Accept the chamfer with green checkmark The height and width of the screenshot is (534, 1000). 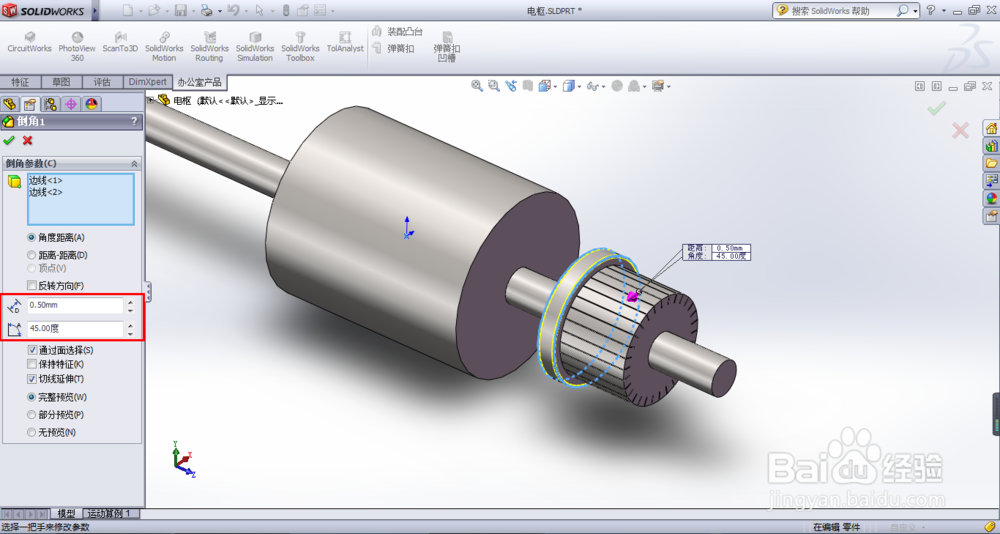9,140
